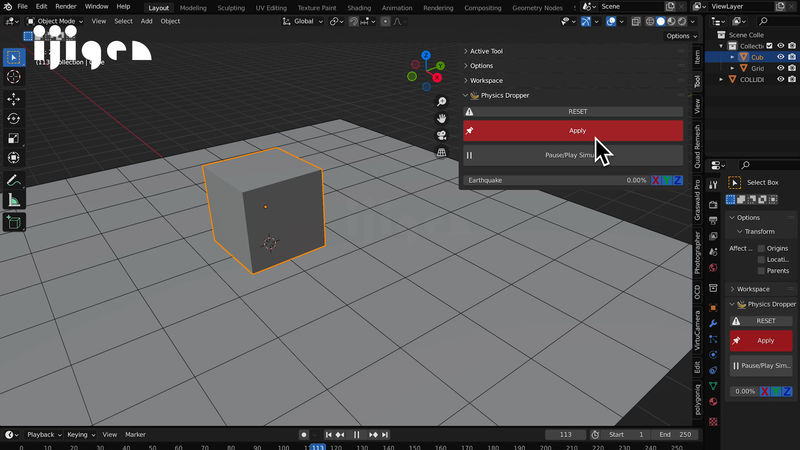Viewport: 800px width, 450px height.
Task: Select the Select Box tool in left toolbar
Action: tap(14, 57)
